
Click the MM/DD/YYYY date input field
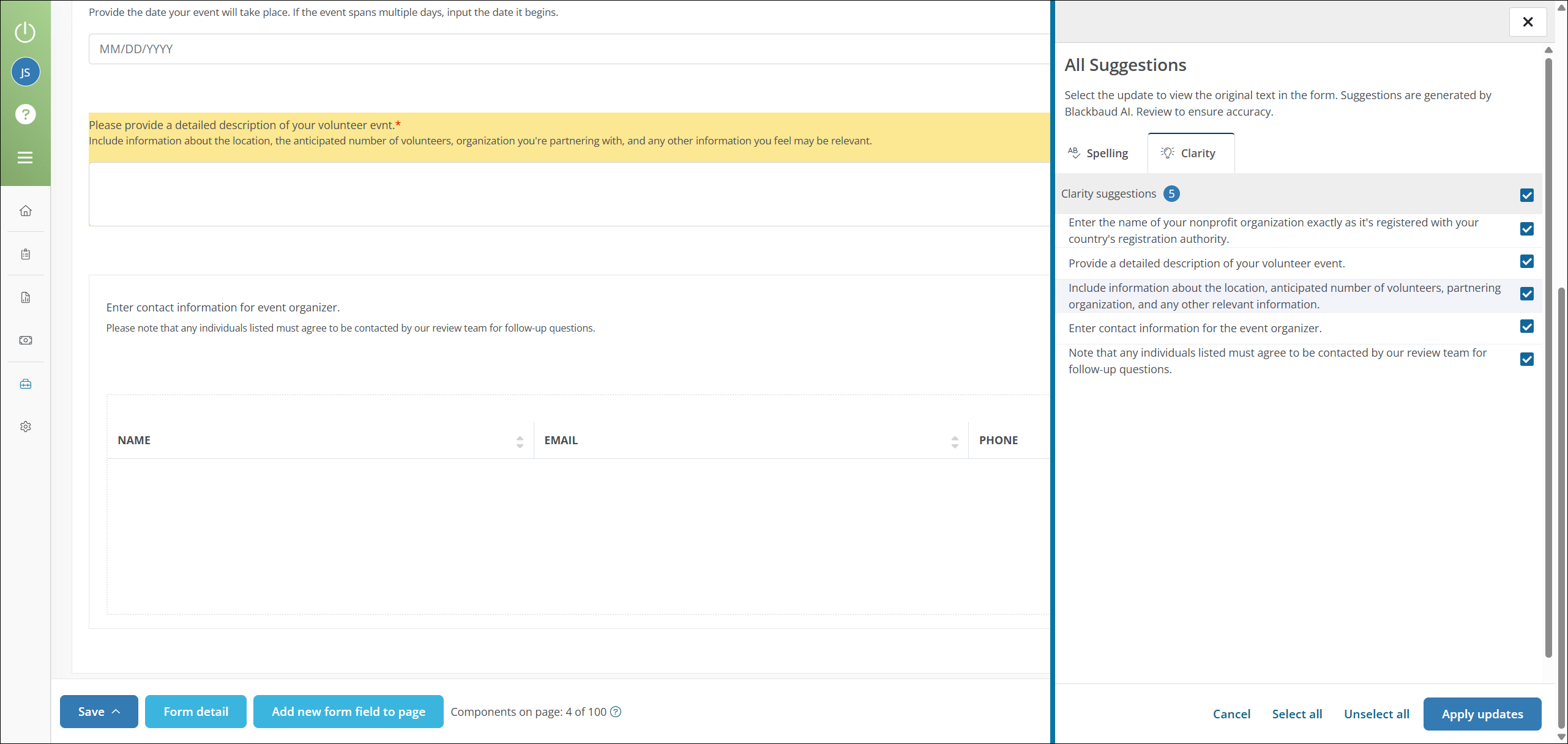click(x=569, y=49)
